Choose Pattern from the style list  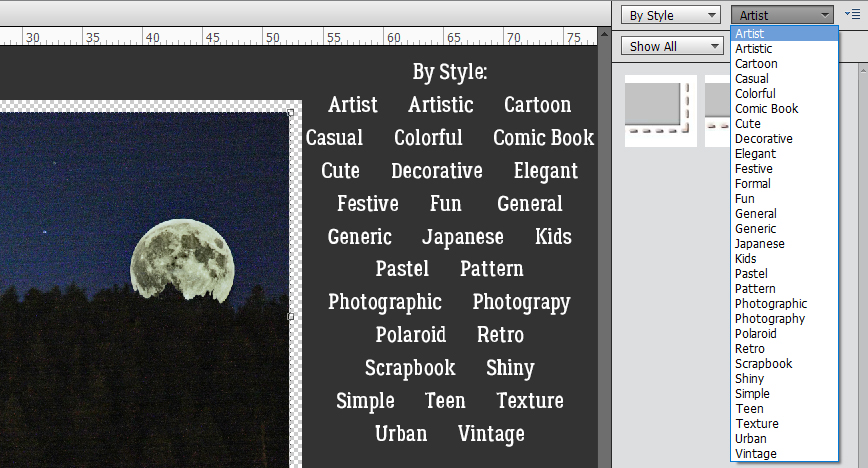[784, 288]
